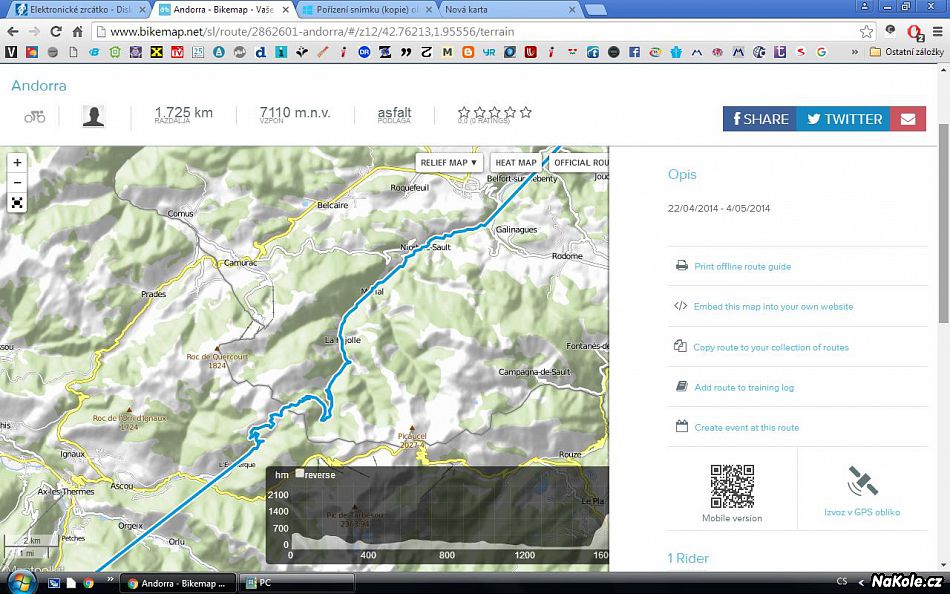Viewport: 950px width, 594px height.
Task: Click the page vertical scrollbar
Action: point(943,223)
